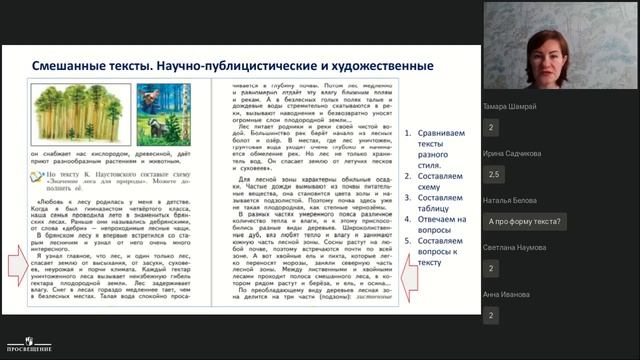The height and width of the screenshot is (360, 640).
Task: Click the paragraph starting 'В разных частях умеренного пояса'
Action: click(x=312, y=249)
